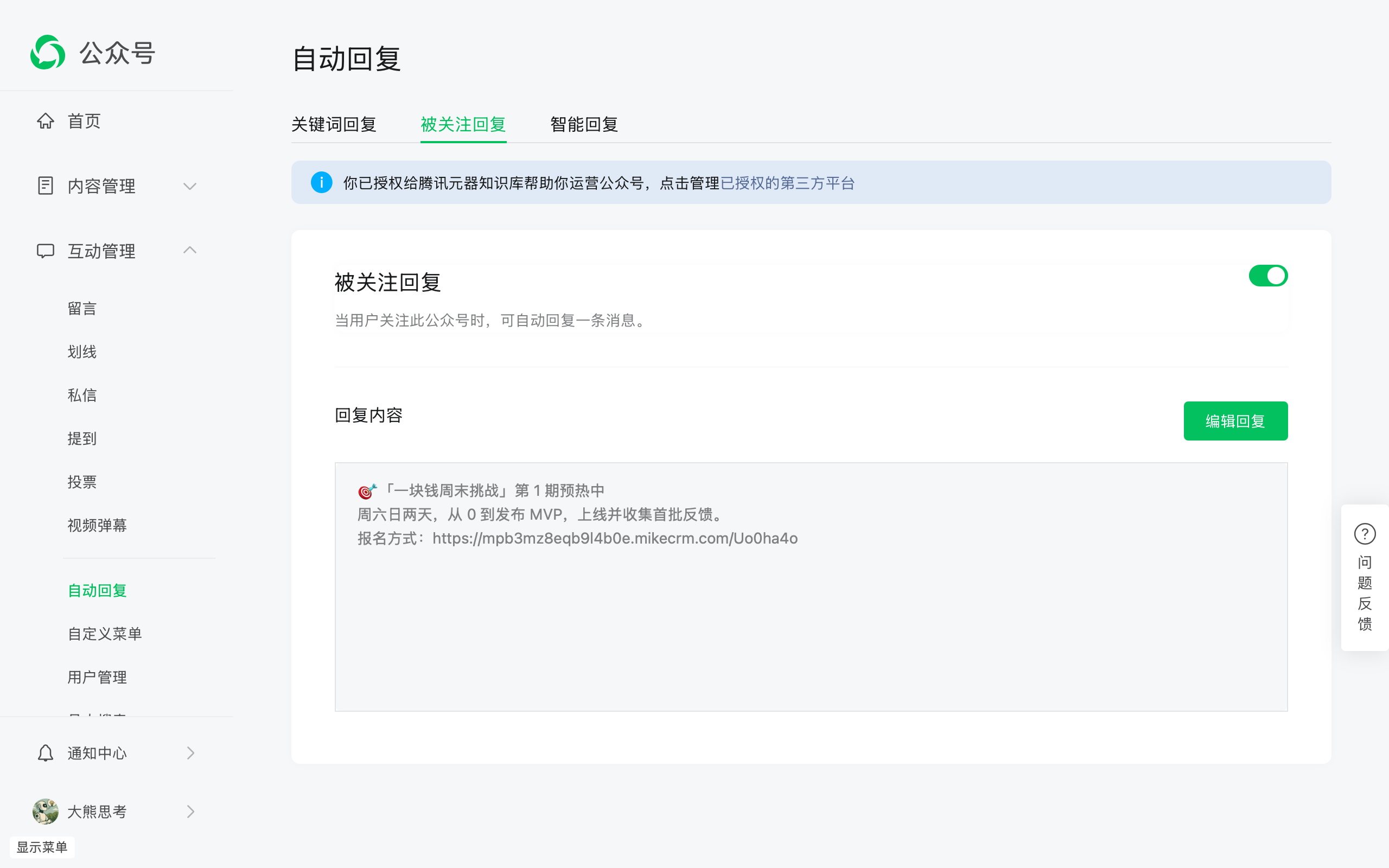
Task: Open the 已授权的第三方平台 link
Action: click(x=787, y=183)
